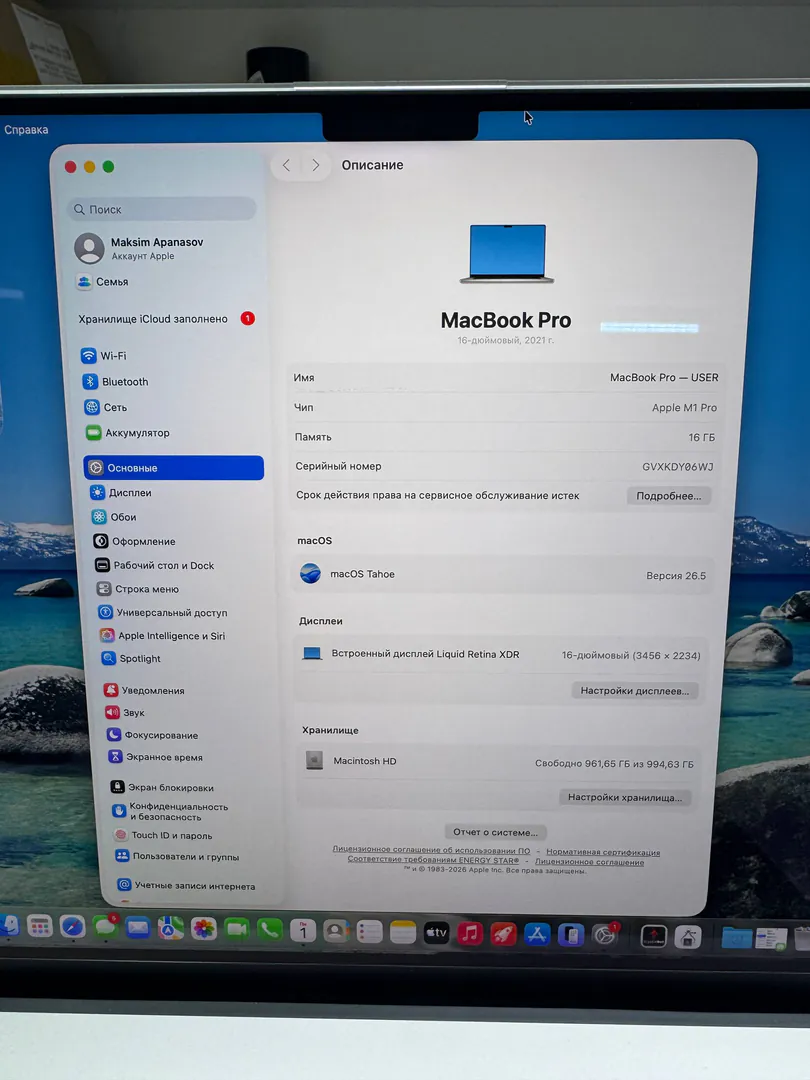Open Music from the Dock
The width and height of the screenshot is (810, 1080).
point(470,934)
